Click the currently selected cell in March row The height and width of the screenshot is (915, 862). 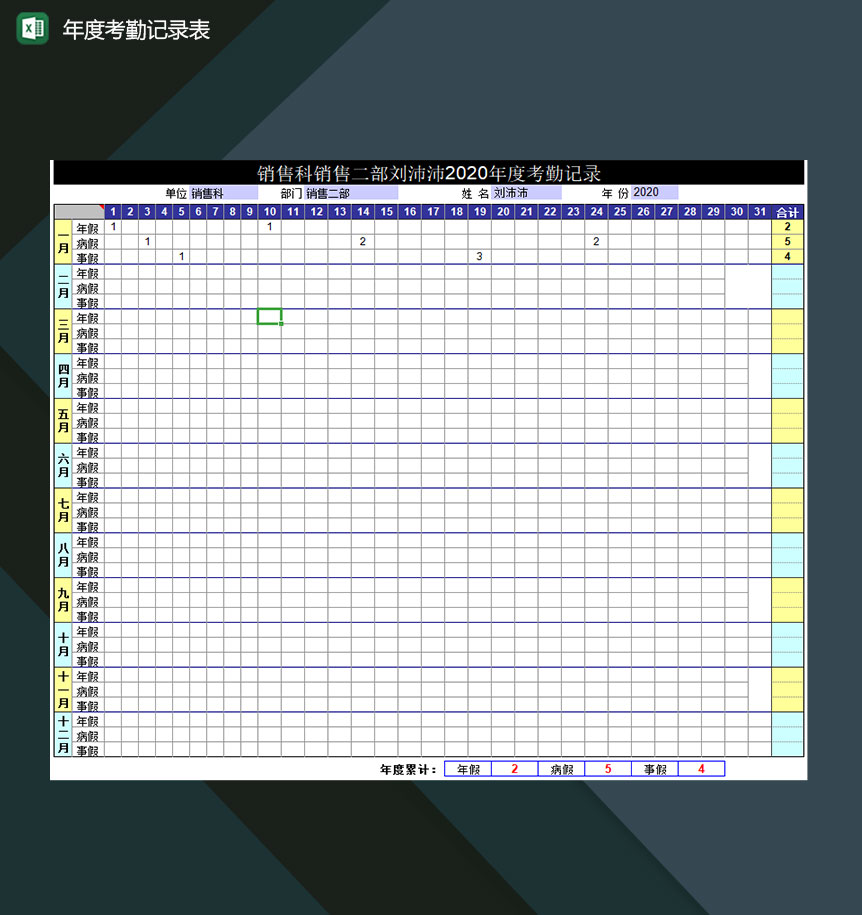click(x=269, y=317)
